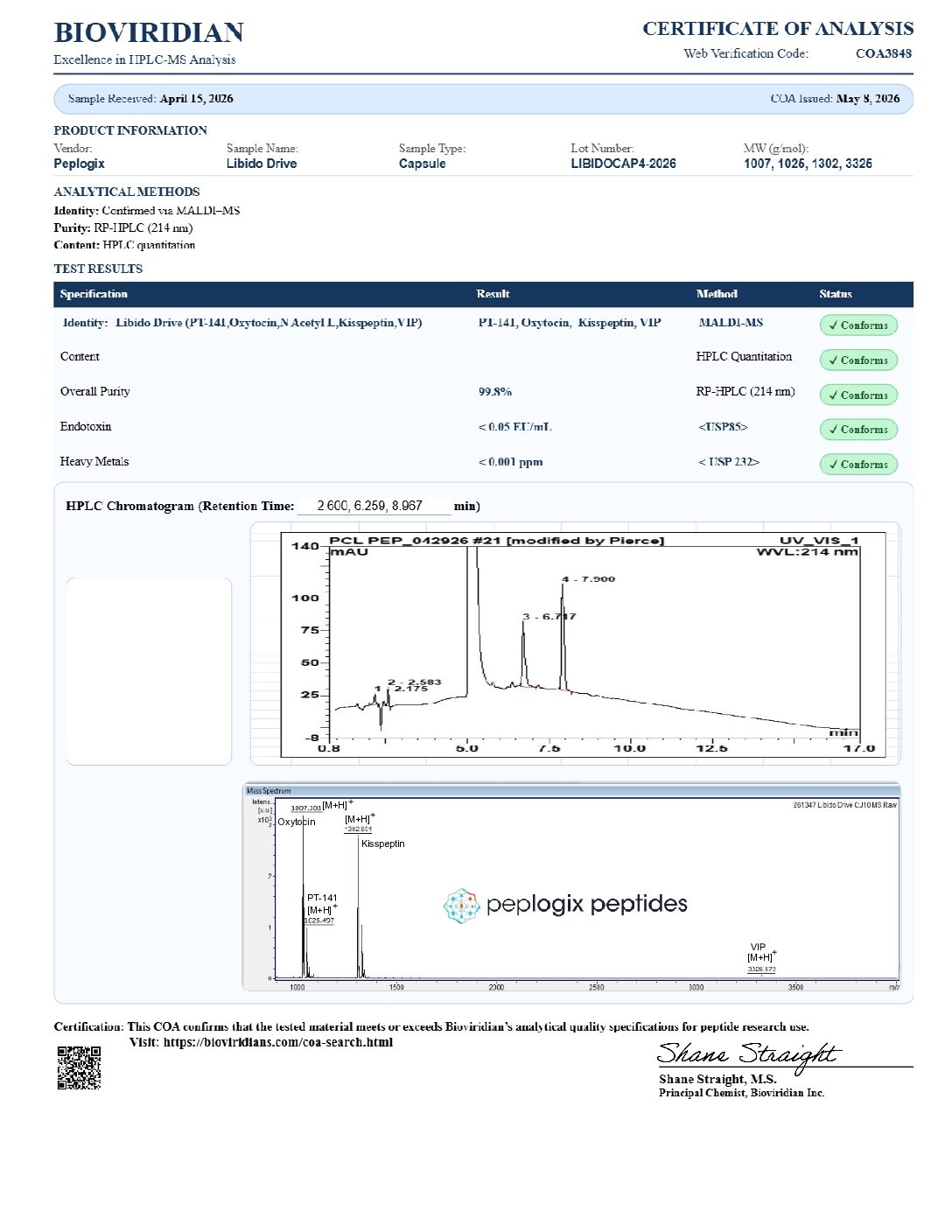Select the vendor name Peplogix
This screenshot has height=1232, width=952.
coord(79,164)
